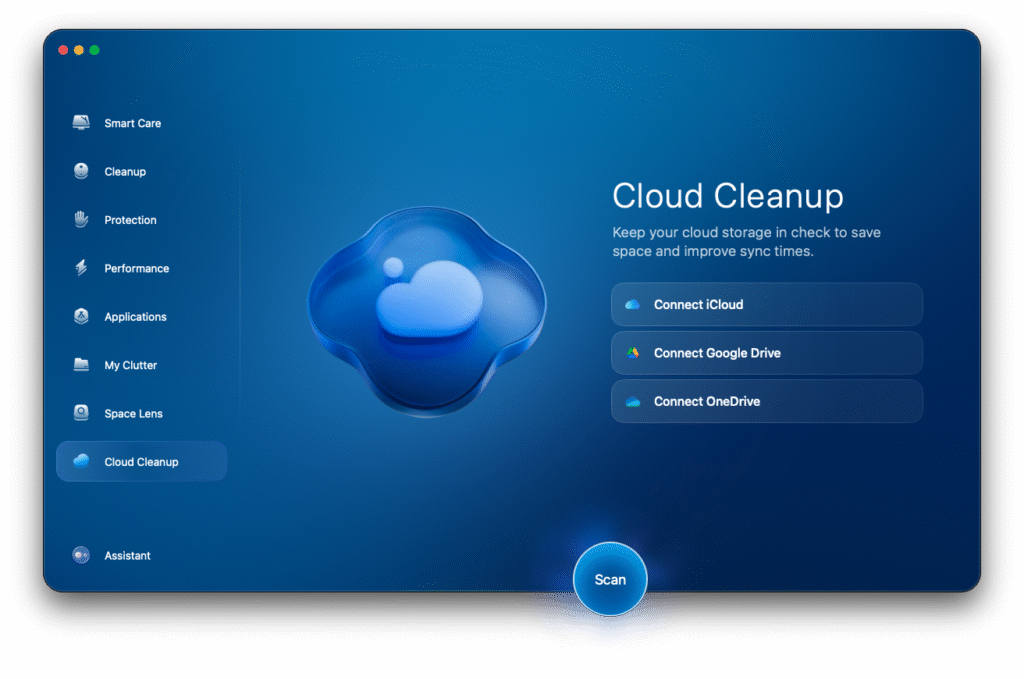This screenshot has width=1024, height=679.
Task: Select the My Clutter folder icon
Action: pyautogui.click(x=81, y=365)
